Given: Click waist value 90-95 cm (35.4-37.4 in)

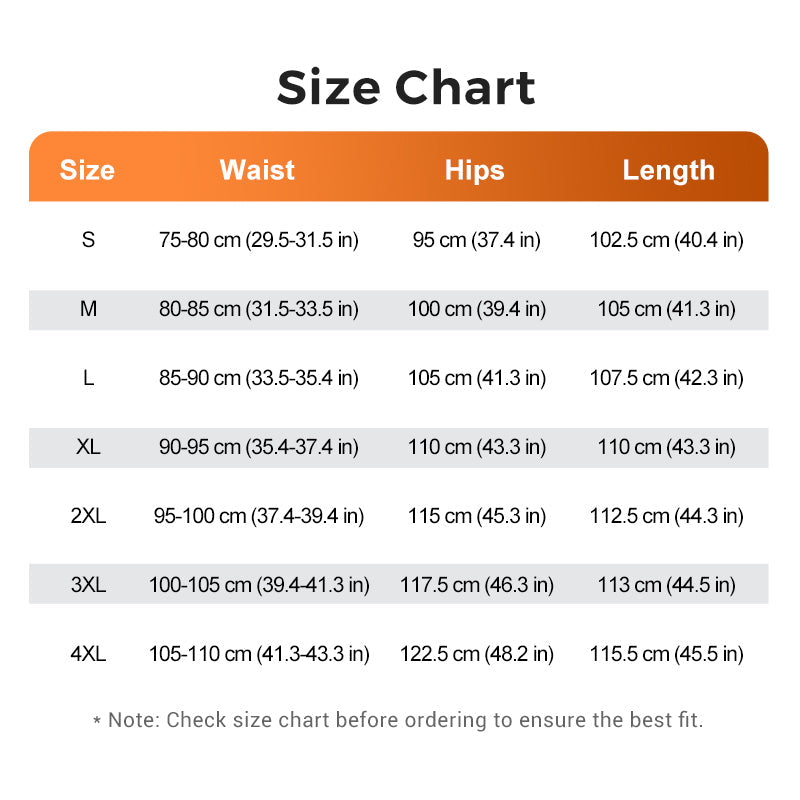Looking at the screenshot, I should (x=259, y=447).
